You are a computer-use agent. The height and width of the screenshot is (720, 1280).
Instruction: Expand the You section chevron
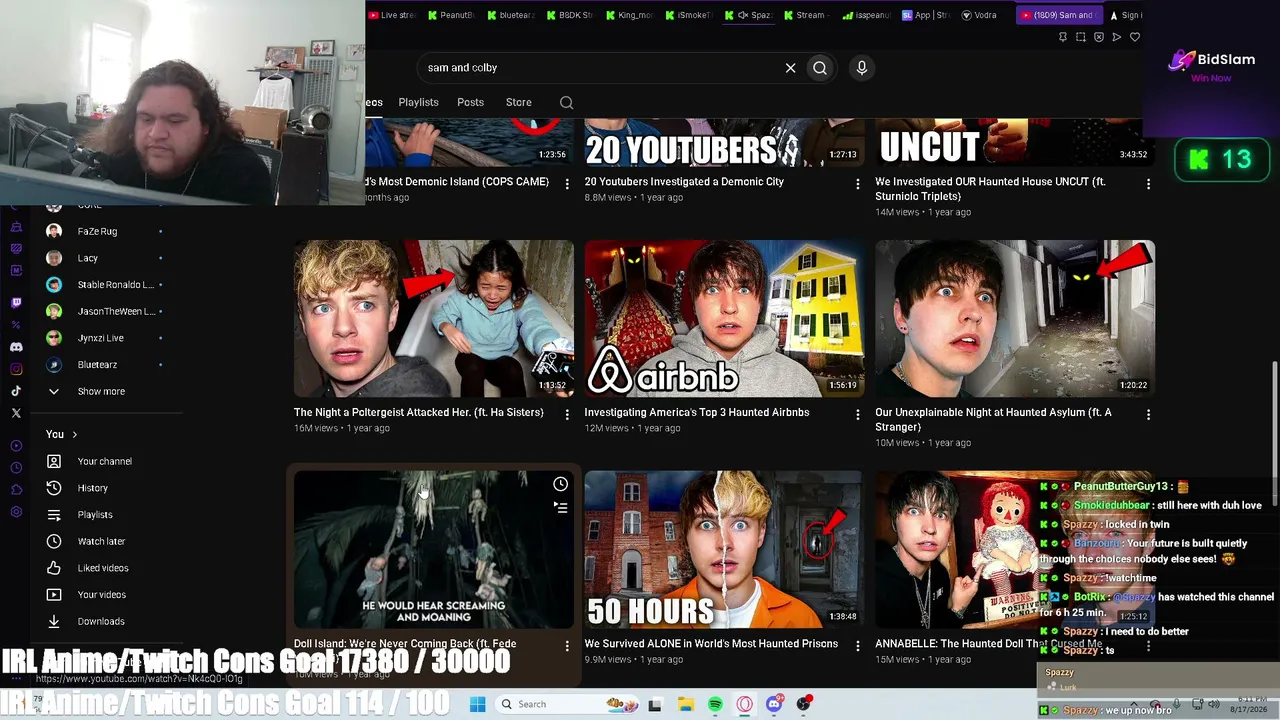click(x=74, y=435)
